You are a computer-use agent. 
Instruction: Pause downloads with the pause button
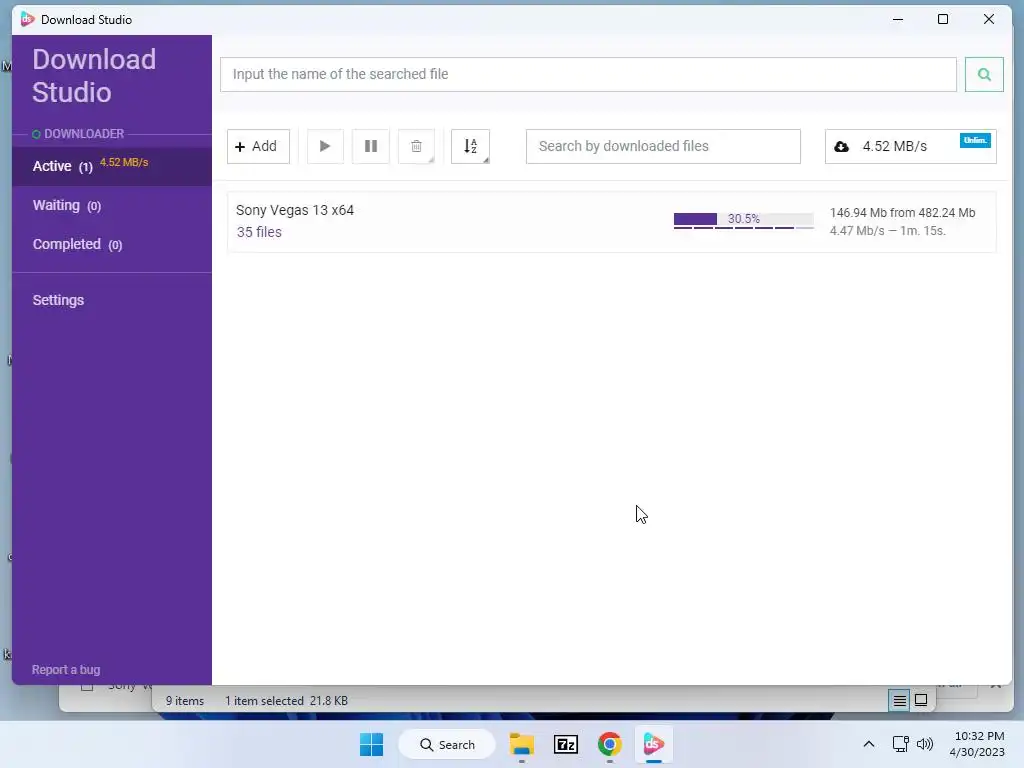coord(370,146)
